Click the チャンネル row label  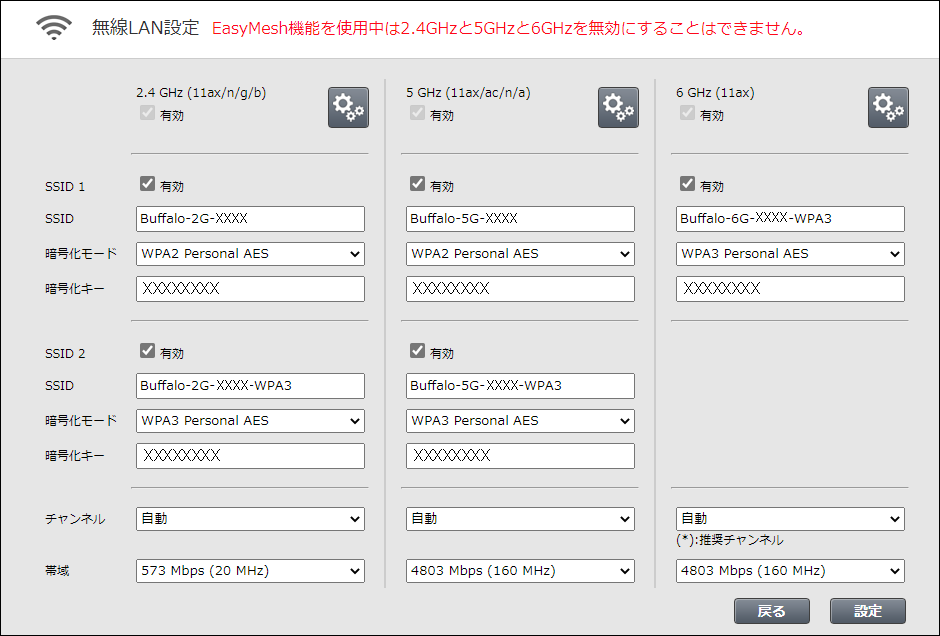click(x=75, y=519)
